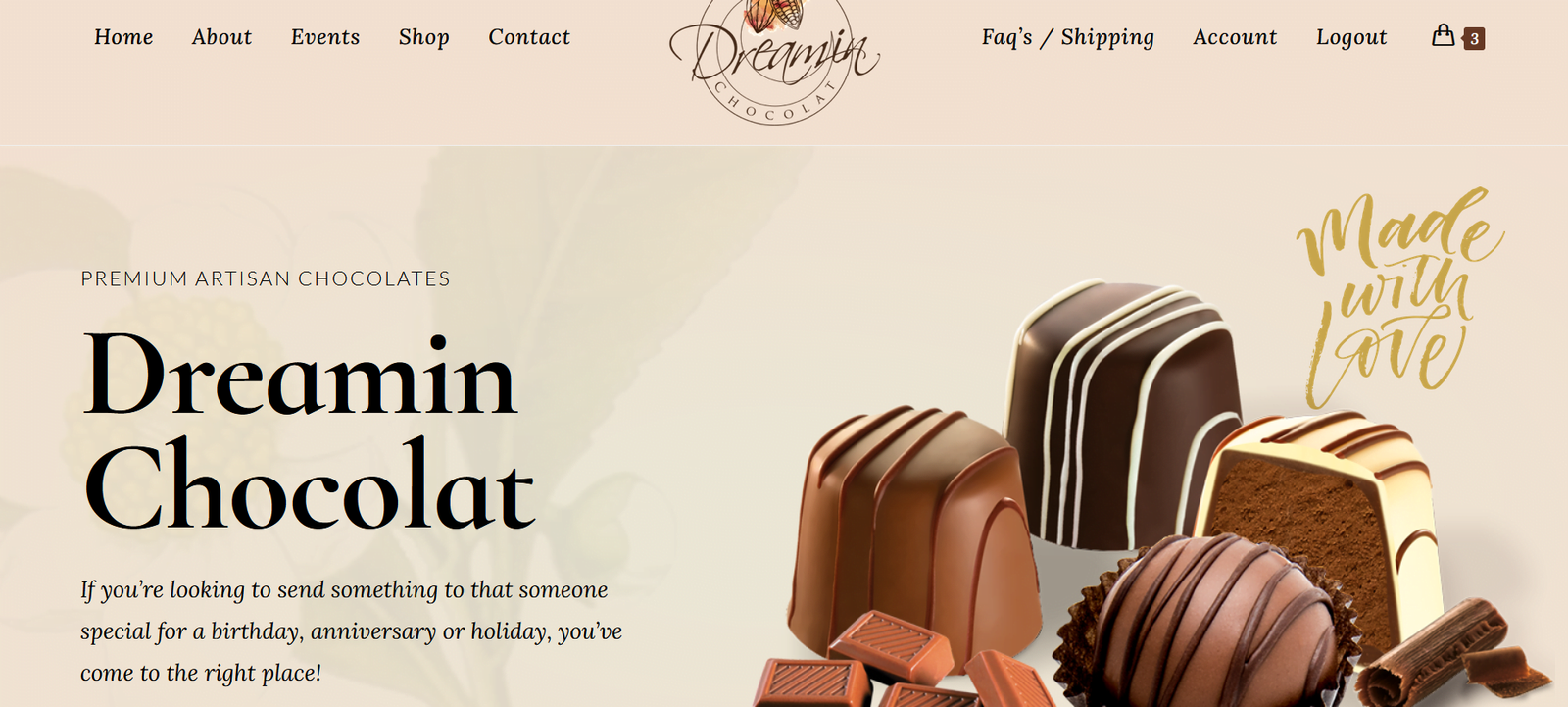
Task: Click the Premium Artisan Chocolates subtitle
Action: (x=266, y=278)
